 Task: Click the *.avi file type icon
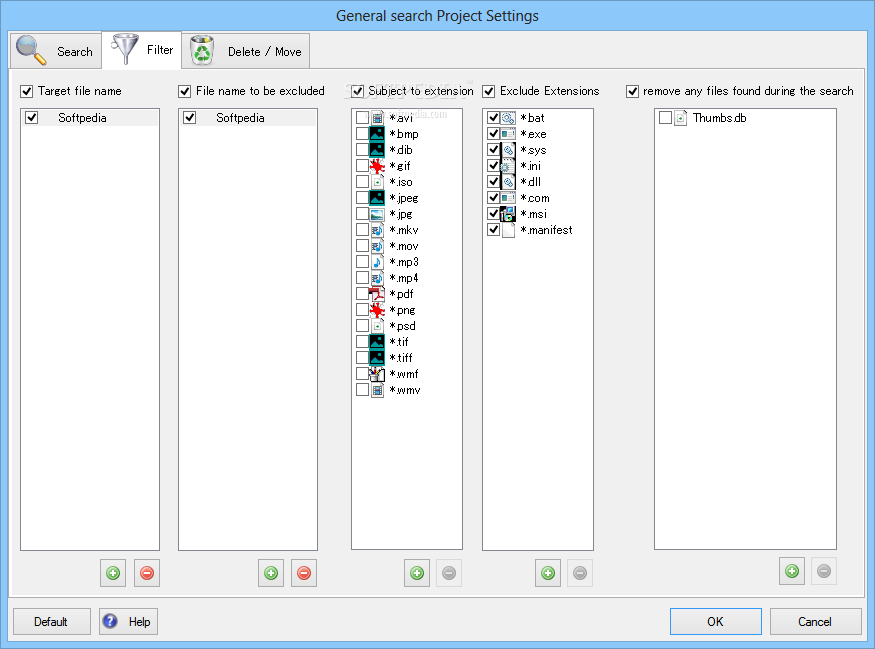coord(377,118)
